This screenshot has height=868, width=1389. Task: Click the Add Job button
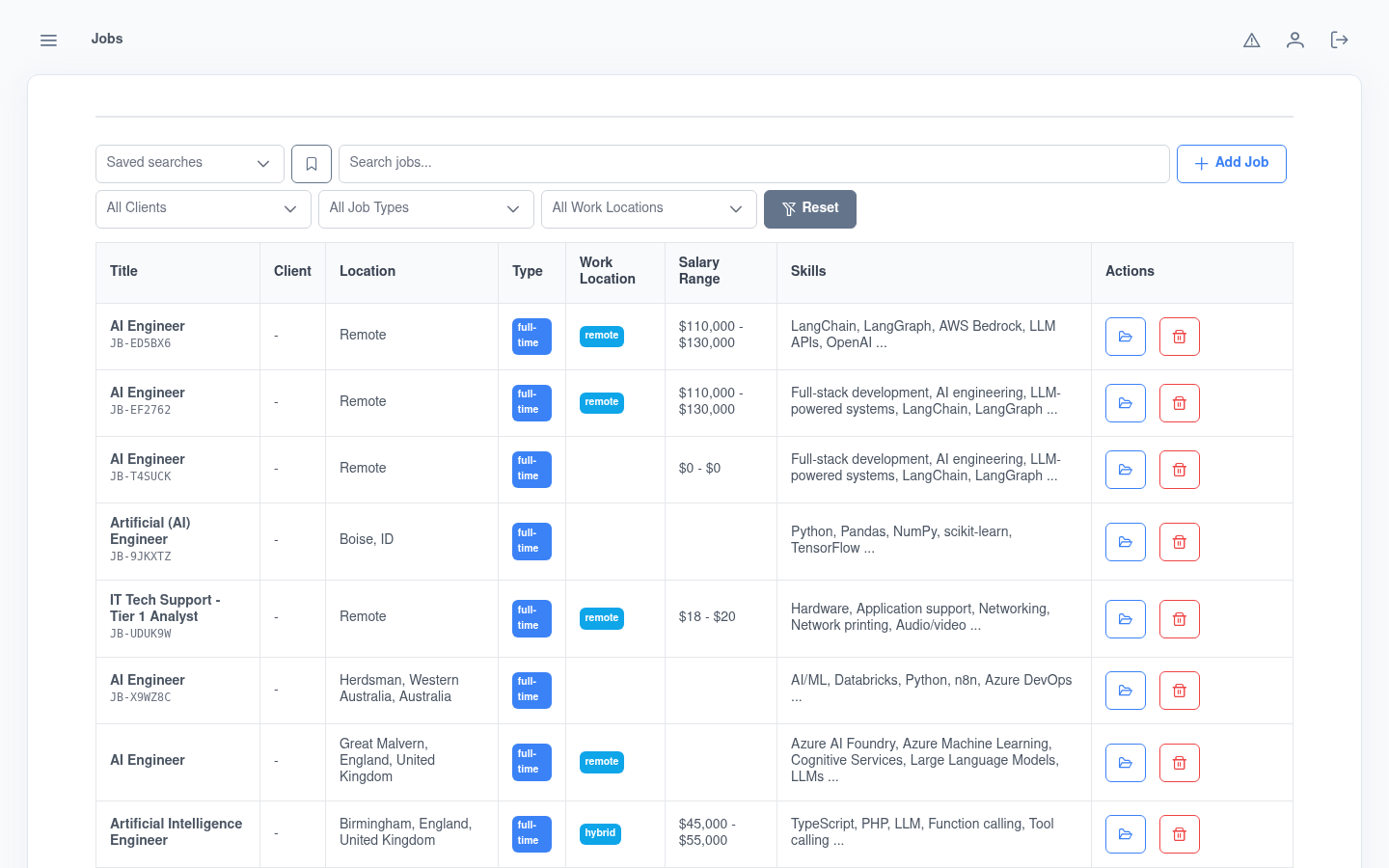(1232, 164)
